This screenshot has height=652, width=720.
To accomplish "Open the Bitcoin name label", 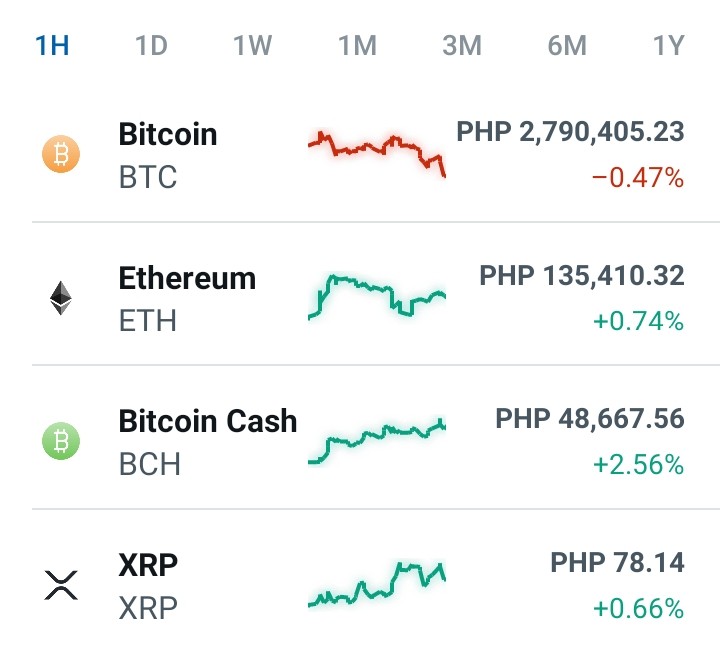I will coord(168,134).
